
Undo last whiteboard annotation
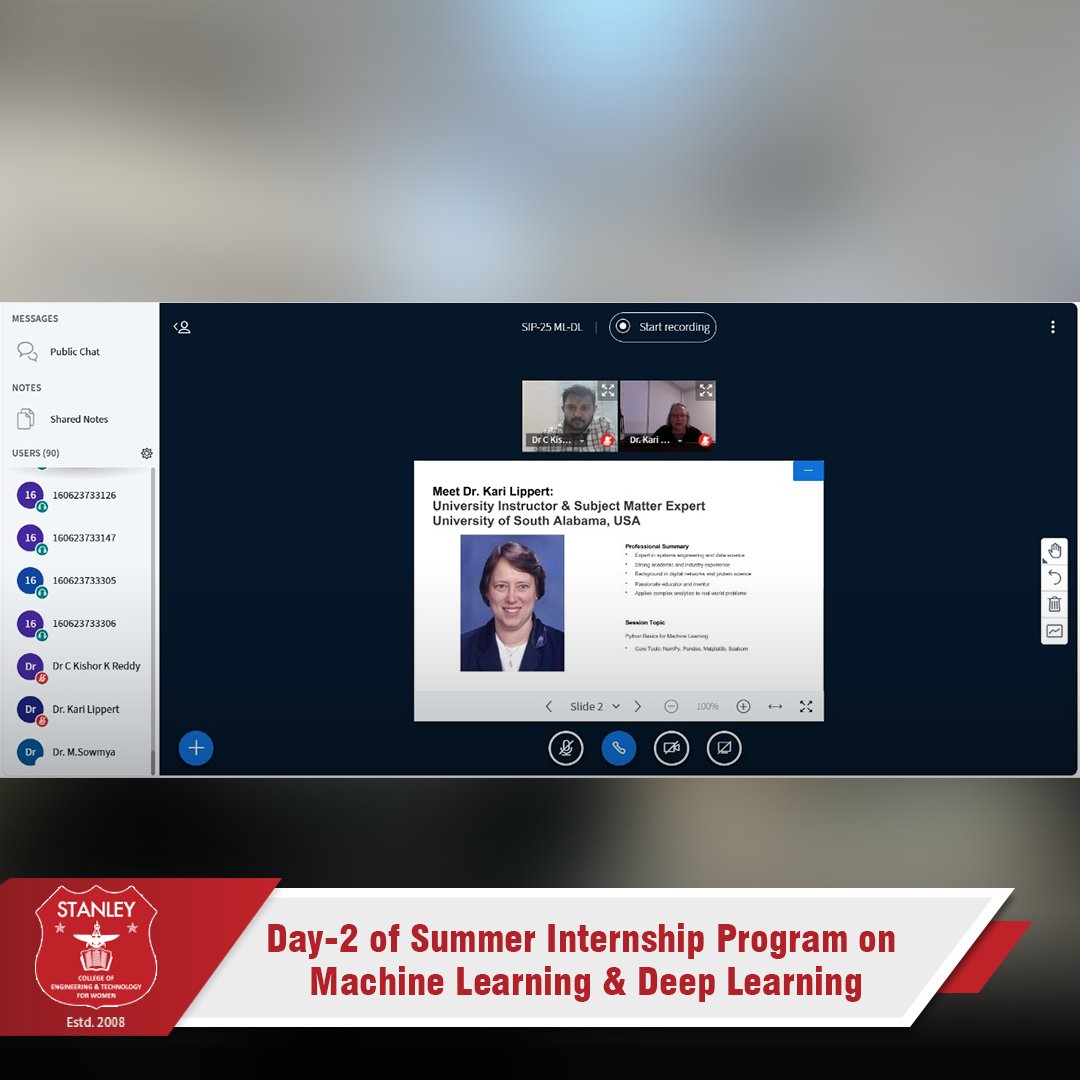click(x=1054, y=577)
